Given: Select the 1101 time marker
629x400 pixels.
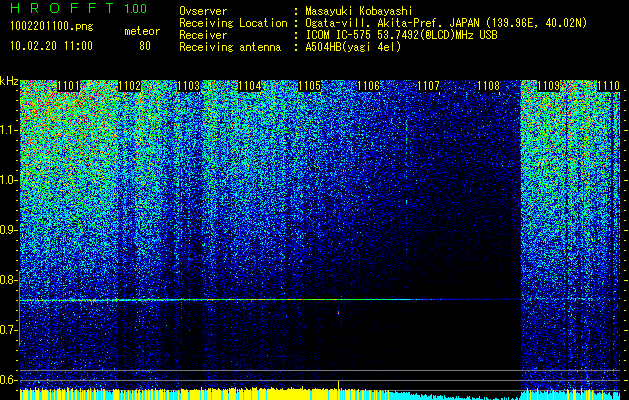Looking at the screenshot, I should tap(68, 86).
